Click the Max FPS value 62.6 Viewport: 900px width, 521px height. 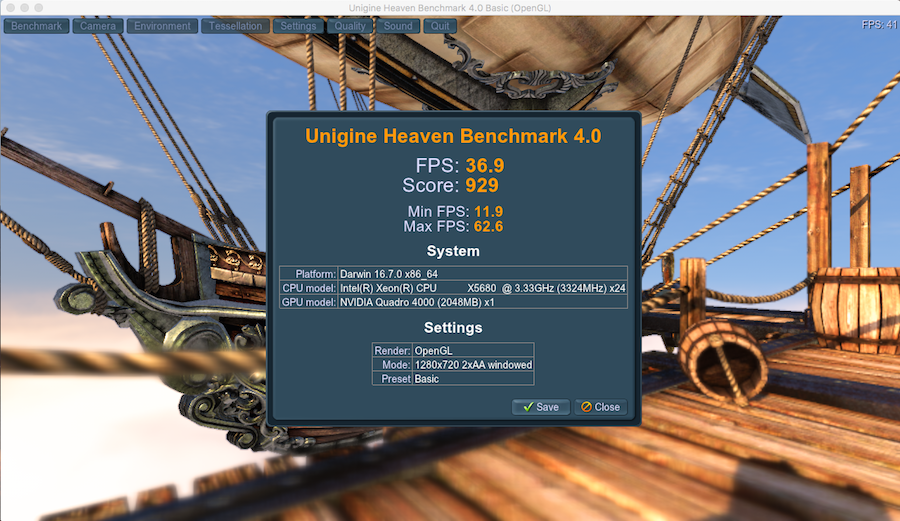pyautogui.click(x=488, y=227)
